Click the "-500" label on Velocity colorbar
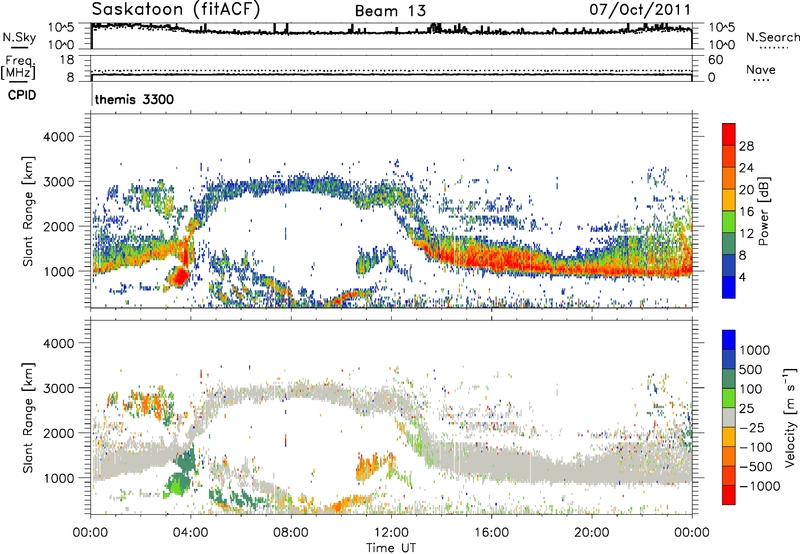 pos(755,466)
